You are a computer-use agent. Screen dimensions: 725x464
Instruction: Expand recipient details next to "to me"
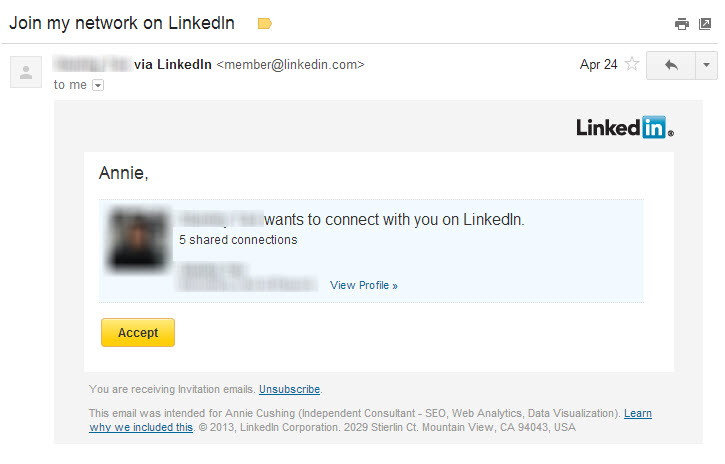pos(98,86)
